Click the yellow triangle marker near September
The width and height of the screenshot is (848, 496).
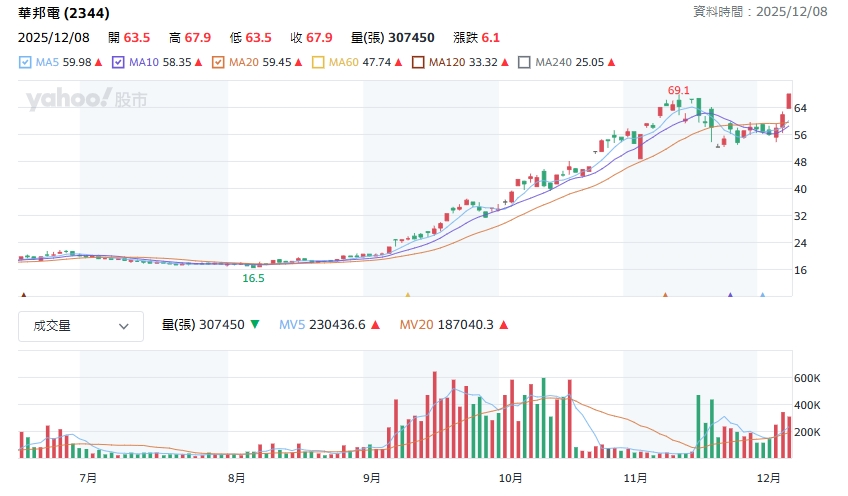(407, 295)
